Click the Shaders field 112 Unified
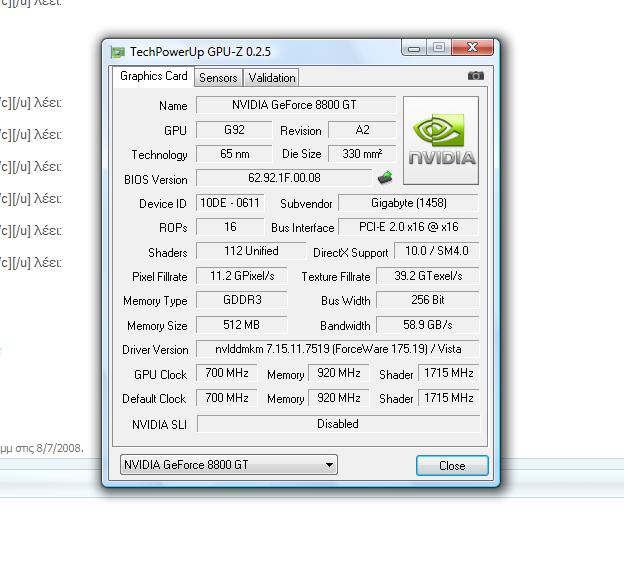 [x=251, y=251]
